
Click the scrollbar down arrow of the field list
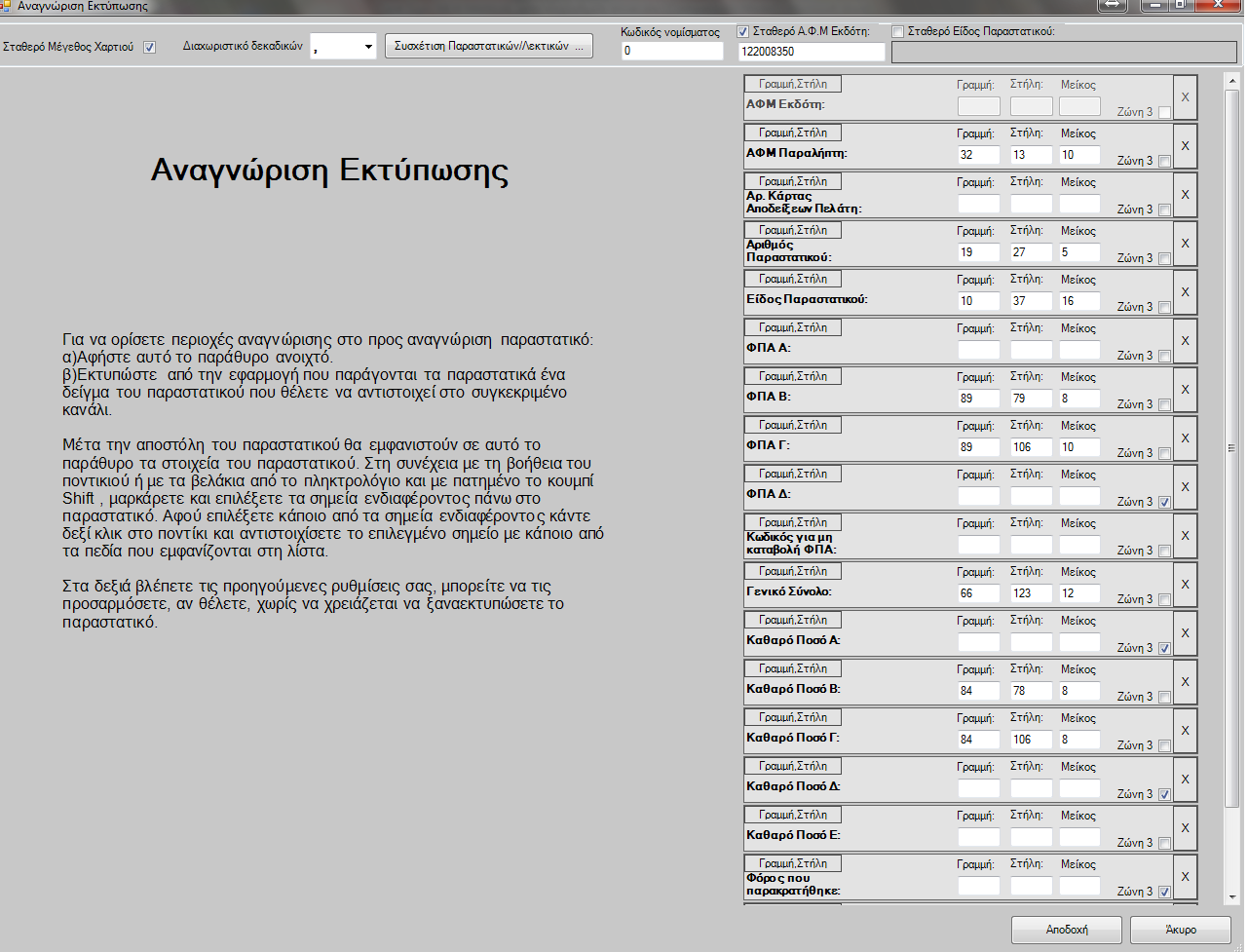click(1231, 896)
